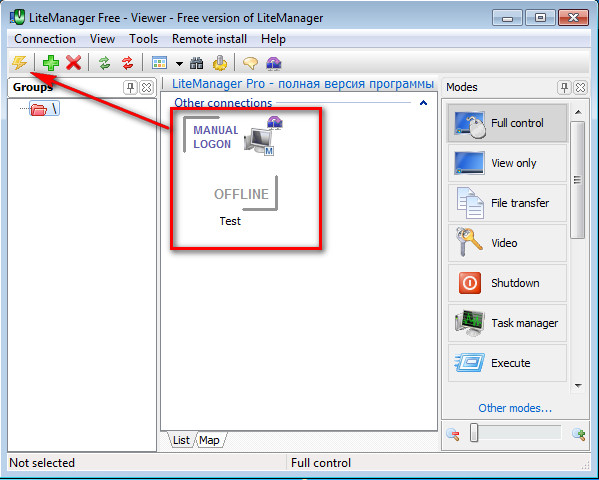Click the Test connection label
Image resolution: width=599 pixels, height=480 pixels.
230,221
